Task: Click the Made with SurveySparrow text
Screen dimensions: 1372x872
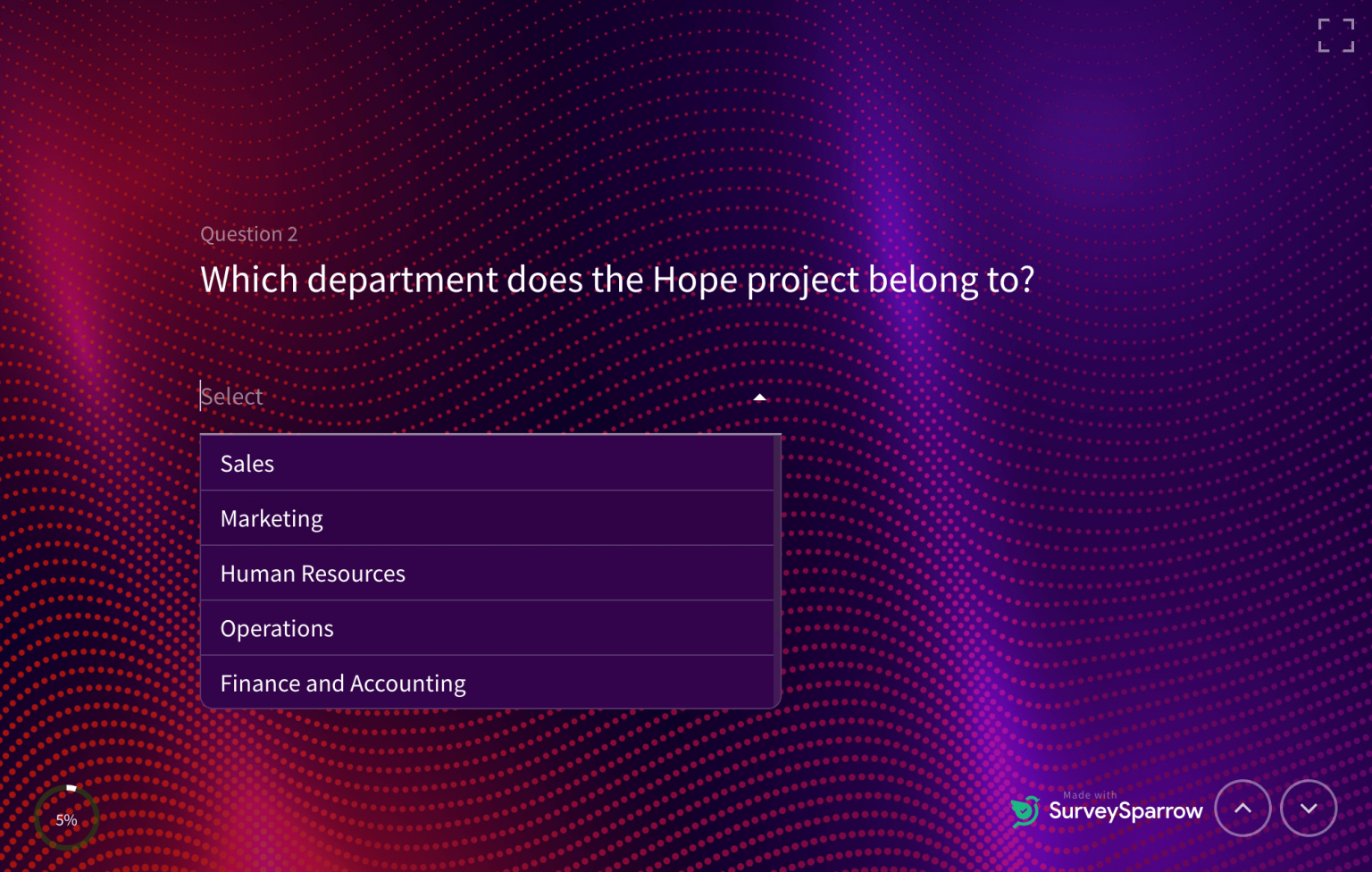Action: (x=1089, y=794)
